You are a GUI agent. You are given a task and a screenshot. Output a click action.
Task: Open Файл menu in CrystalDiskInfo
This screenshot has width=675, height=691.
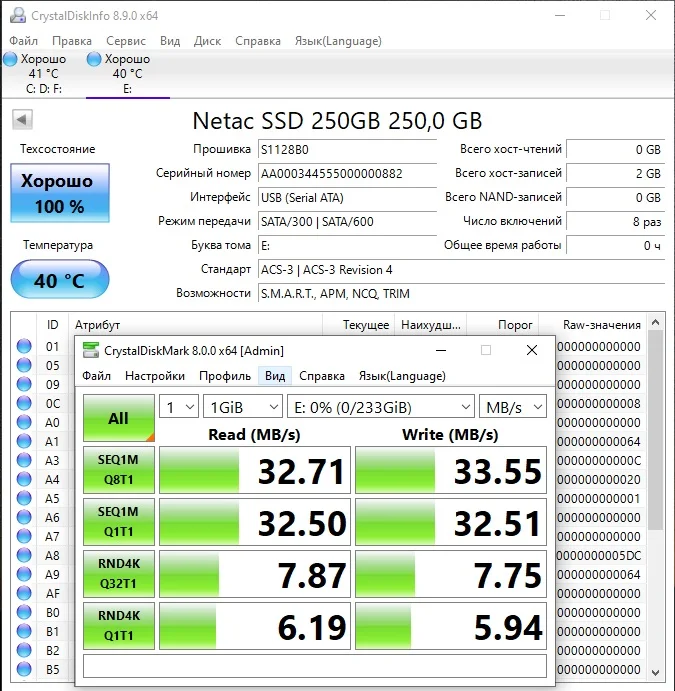coord(23,41)
